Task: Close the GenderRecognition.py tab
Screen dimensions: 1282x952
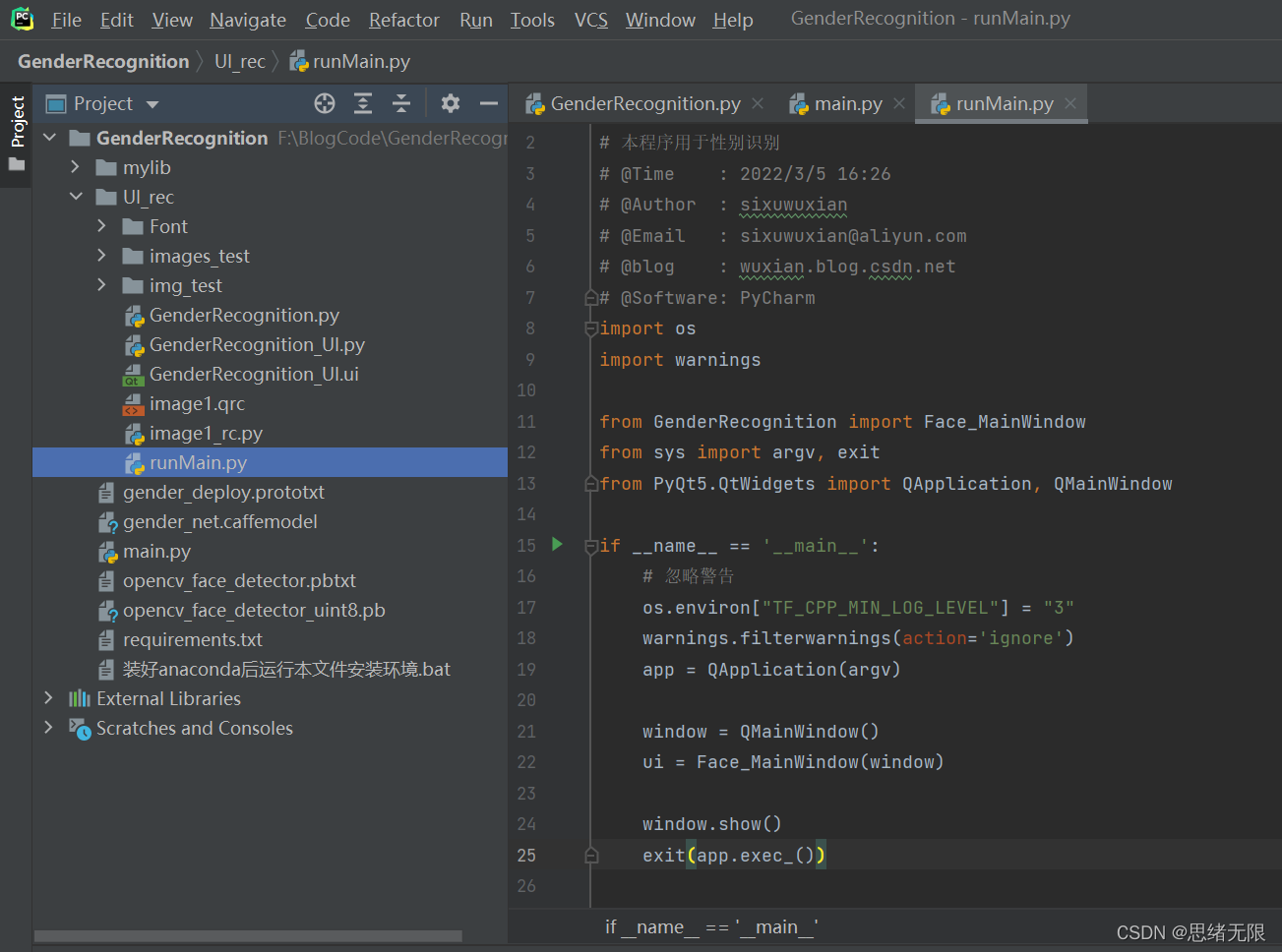Action: [758, 103]
